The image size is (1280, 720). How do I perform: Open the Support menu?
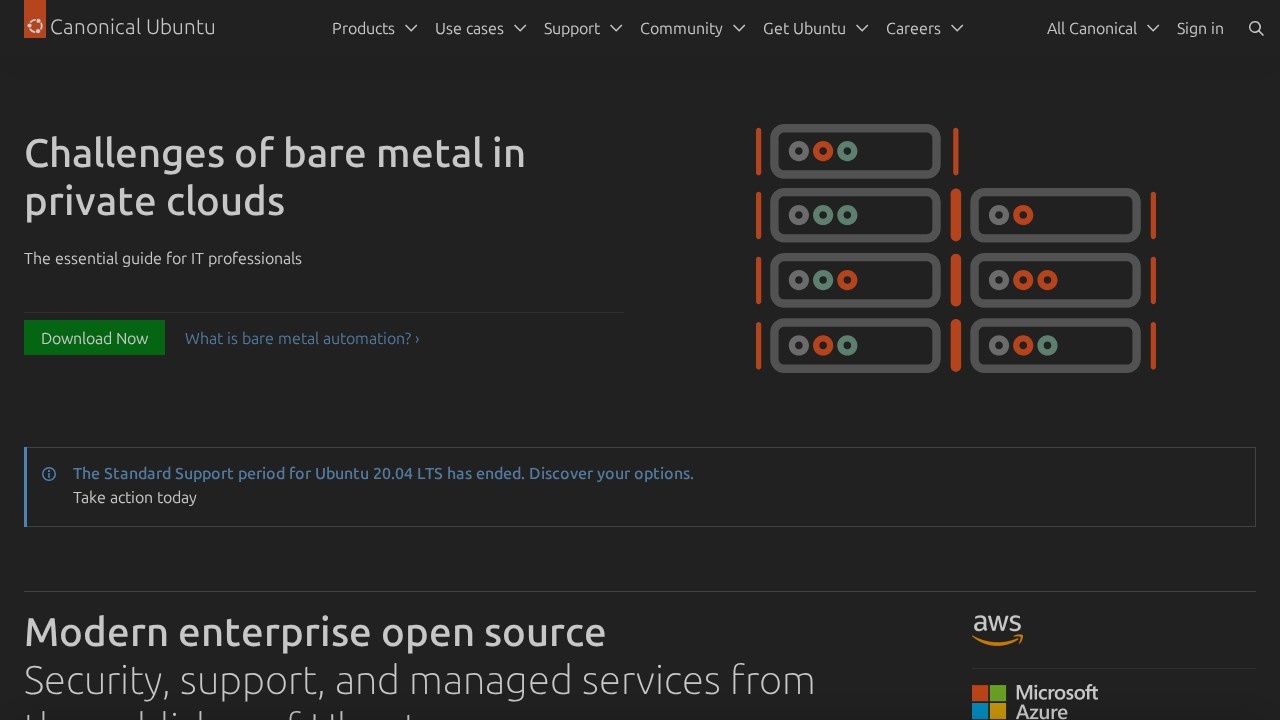tap(583, 29)
